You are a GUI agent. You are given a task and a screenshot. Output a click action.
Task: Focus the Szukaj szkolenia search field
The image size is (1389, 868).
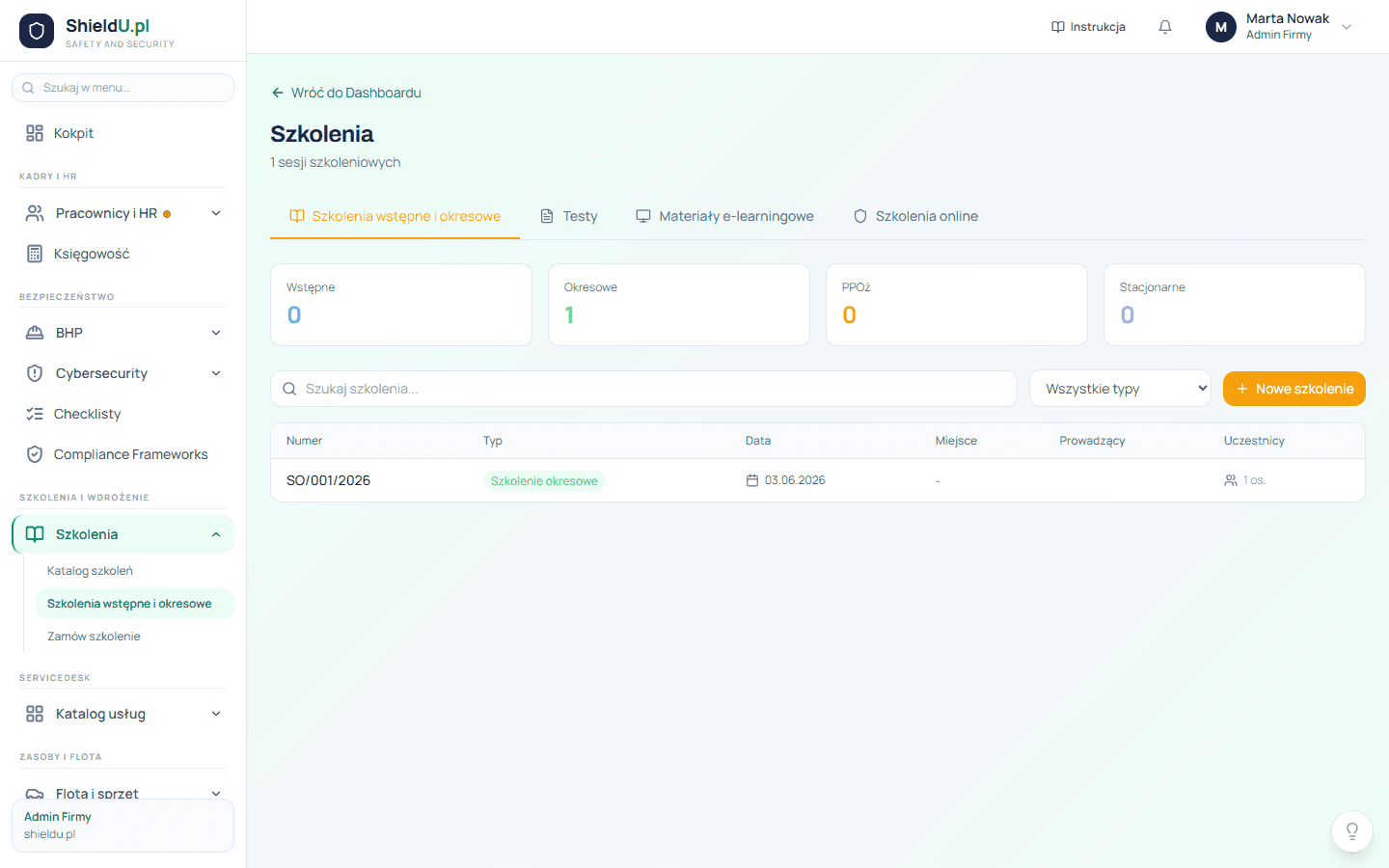pos(643,389)
